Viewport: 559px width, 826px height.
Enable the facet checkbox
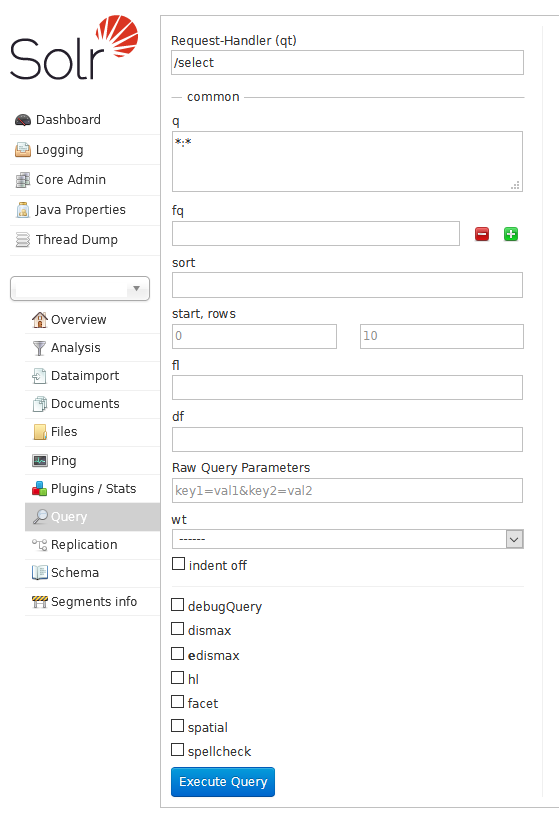178,702
